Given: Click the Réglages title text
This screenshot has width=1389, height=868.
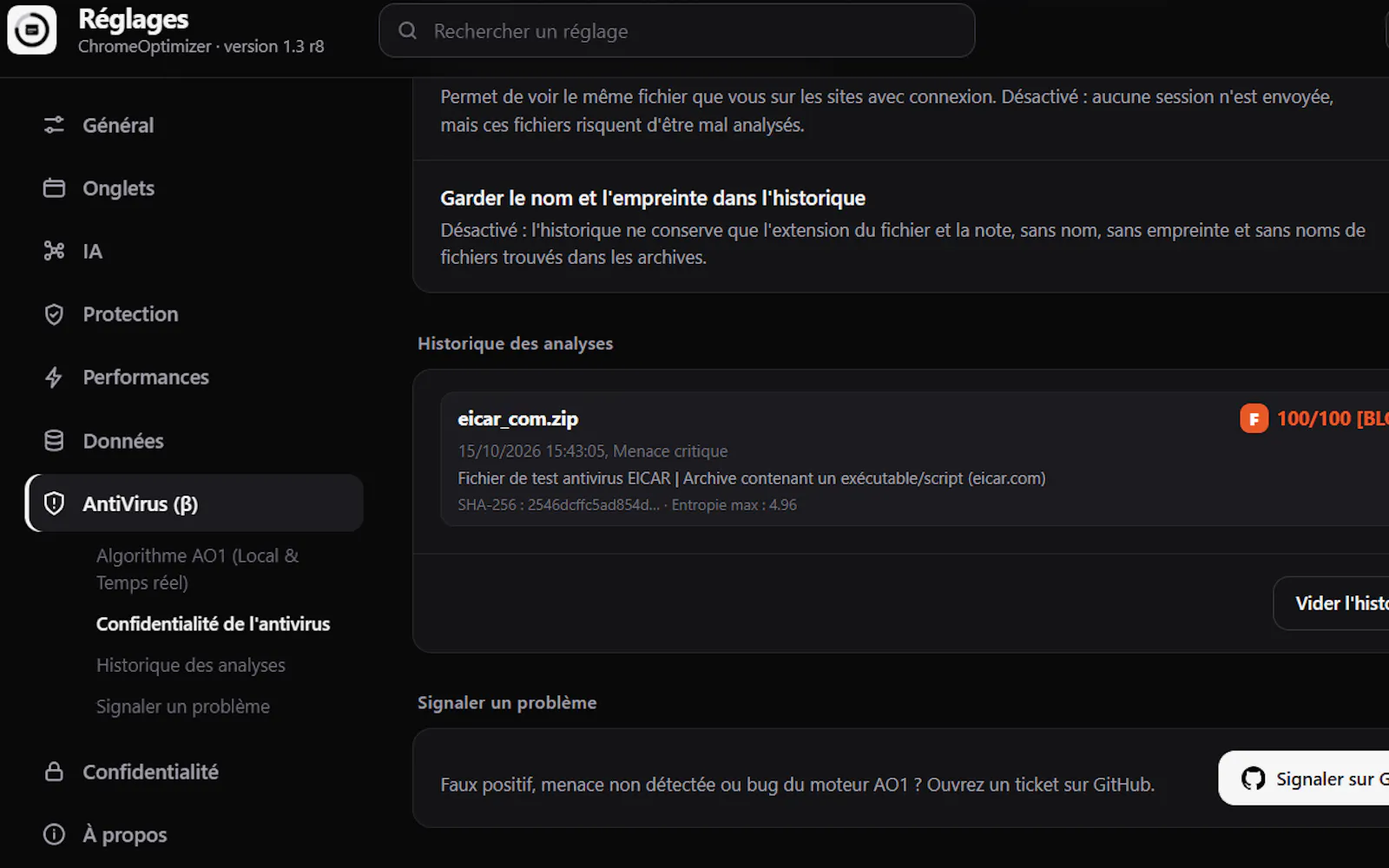Looking at the screenshot, I should pyautogui.click(x=133, y=18).
